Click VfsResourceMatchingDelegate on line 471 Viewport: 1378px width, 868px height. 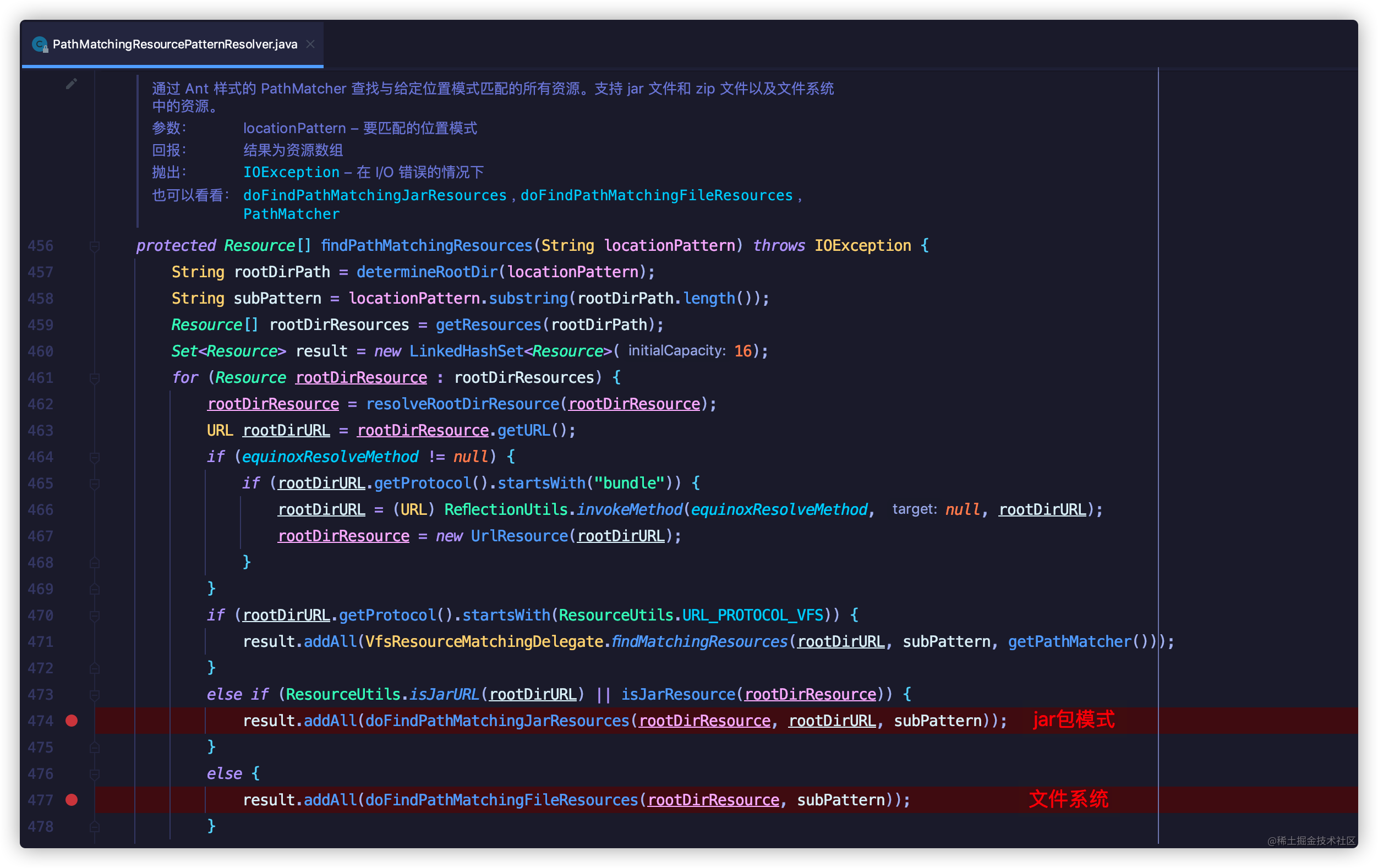(x=484, y=641)
